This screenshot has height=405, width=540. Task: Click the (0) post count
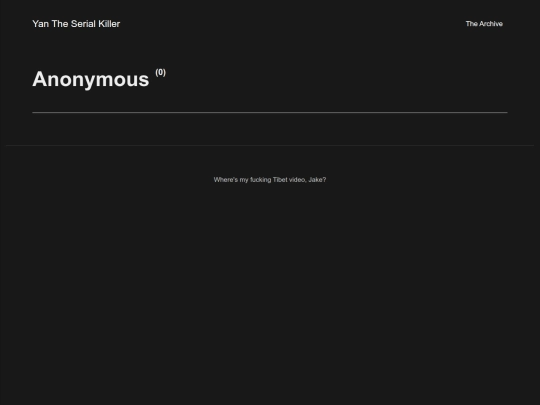coord(160,72)
